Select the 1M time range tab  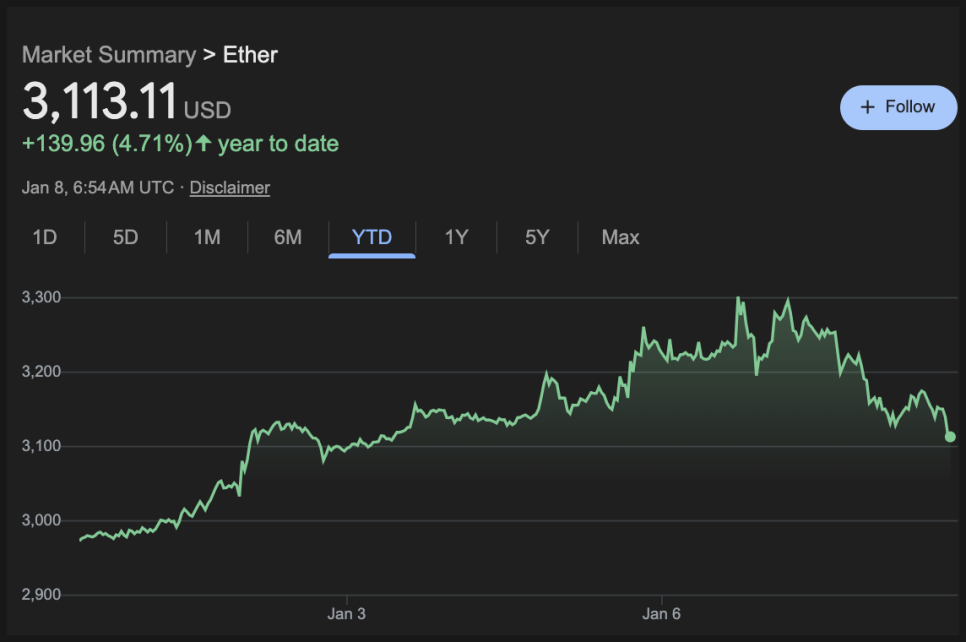207,237
